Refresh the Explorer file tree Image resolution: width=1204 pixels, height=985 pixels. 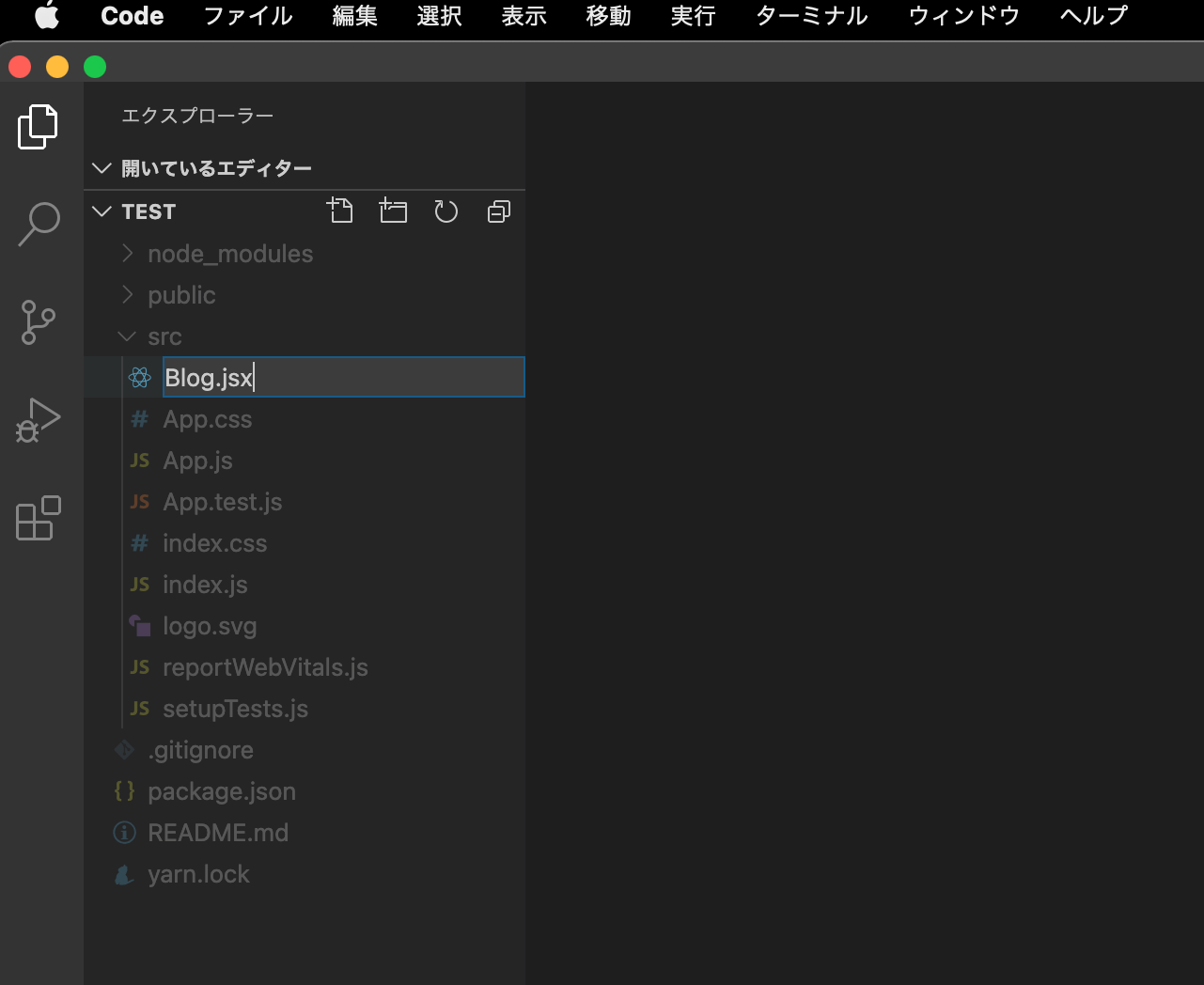point(446,211)
